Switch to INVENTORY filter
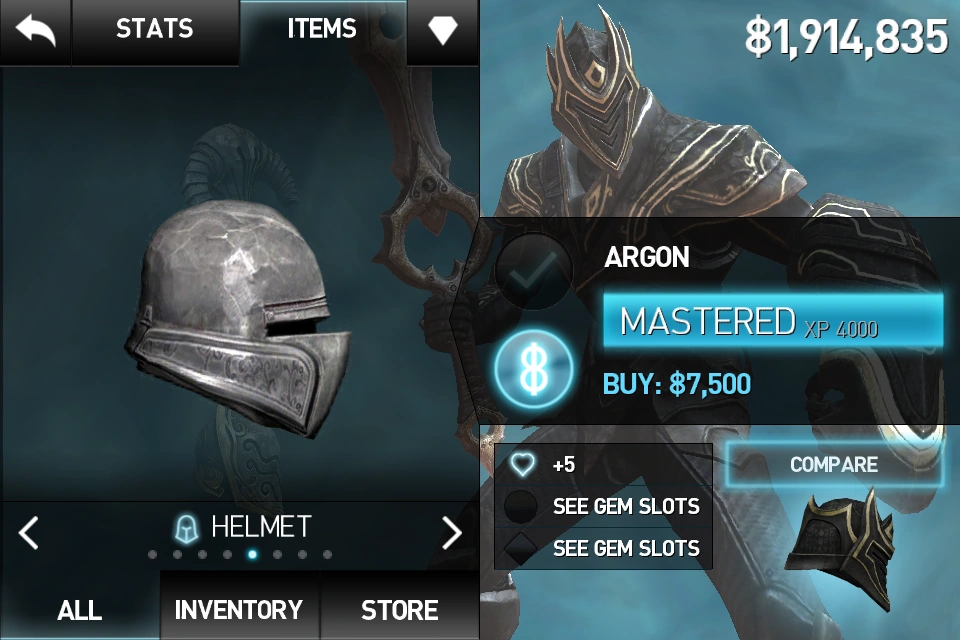The height and width of the screenshot is (640, 960). point(239,610)
